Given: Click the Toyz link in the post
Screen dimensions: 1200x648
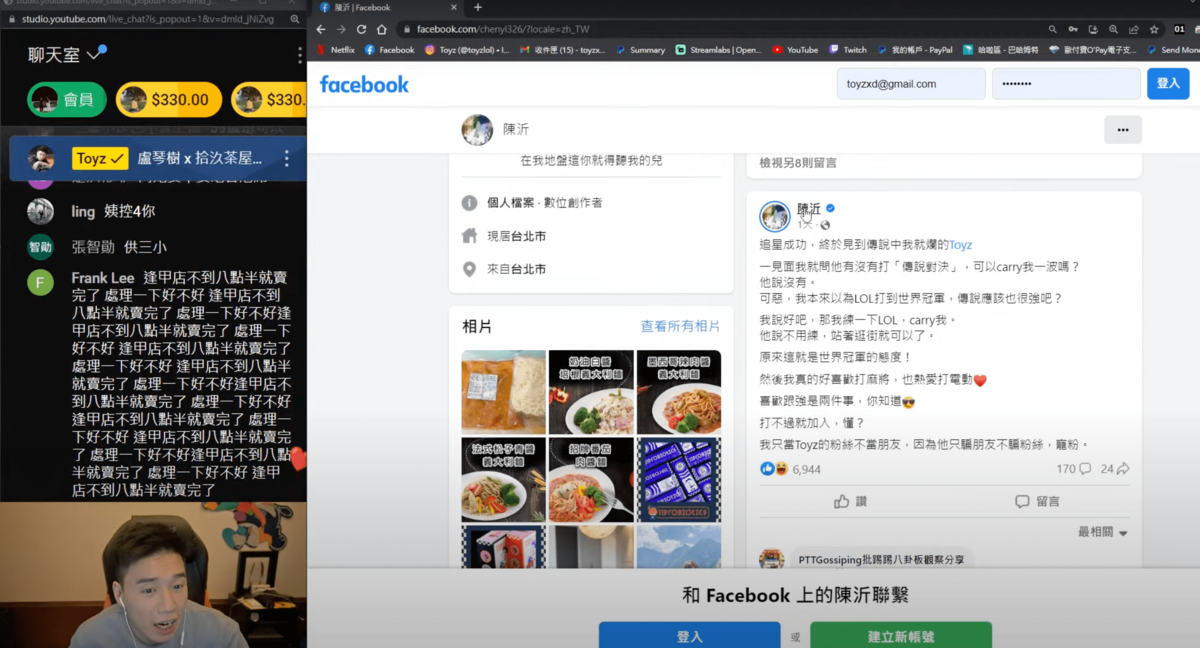Looking at the screenshot, I should point(960,244).
